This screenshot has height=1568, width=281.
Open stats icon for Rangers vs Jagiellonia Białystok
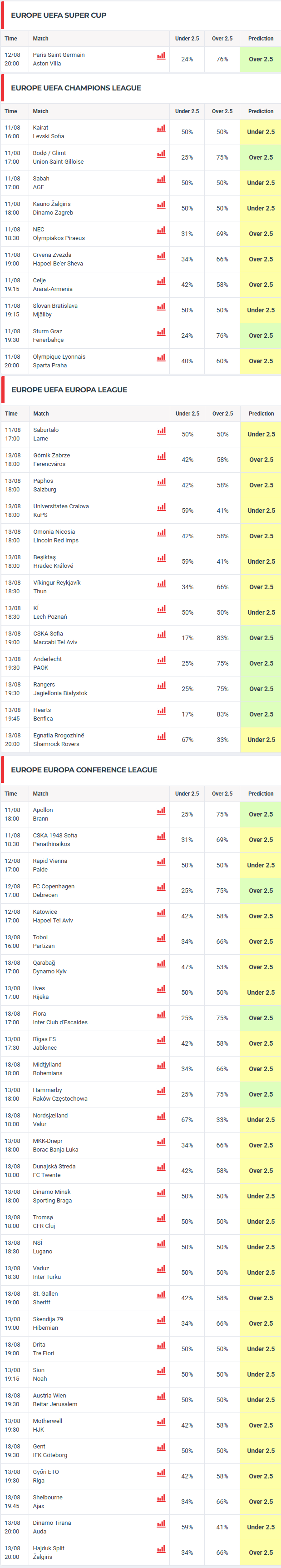(162, 686)
